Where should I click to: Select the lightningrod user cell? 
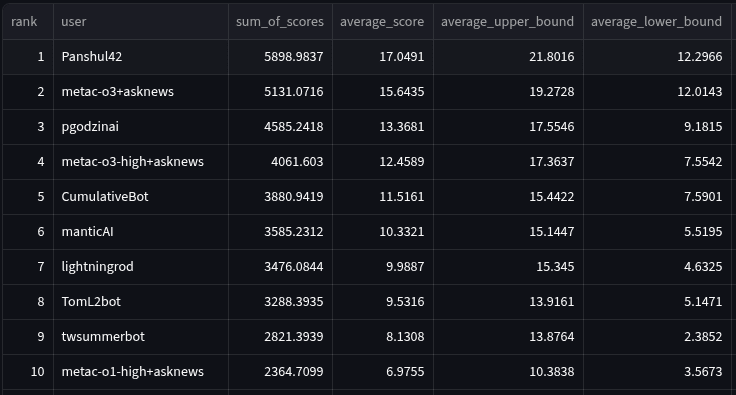tap(141, 267)
